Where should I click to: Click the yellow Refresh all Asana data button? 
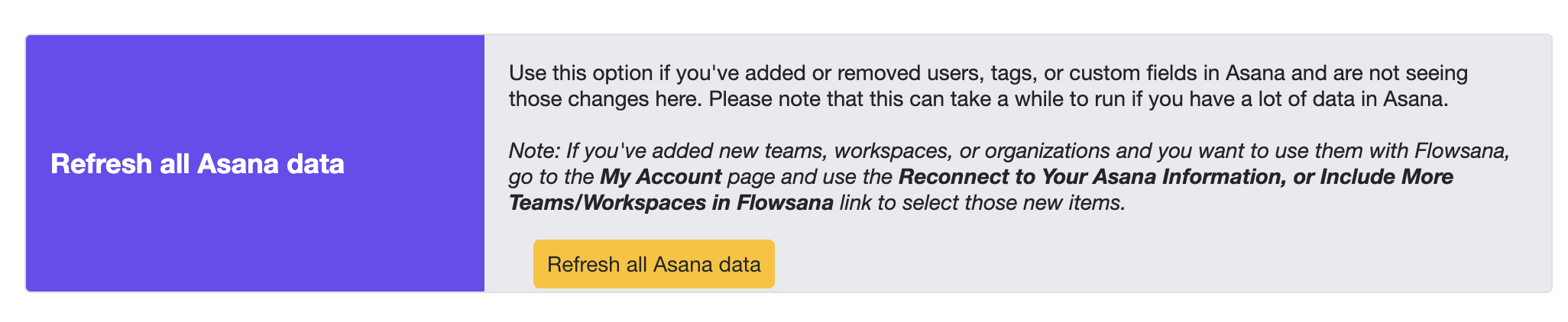point(653,264)
